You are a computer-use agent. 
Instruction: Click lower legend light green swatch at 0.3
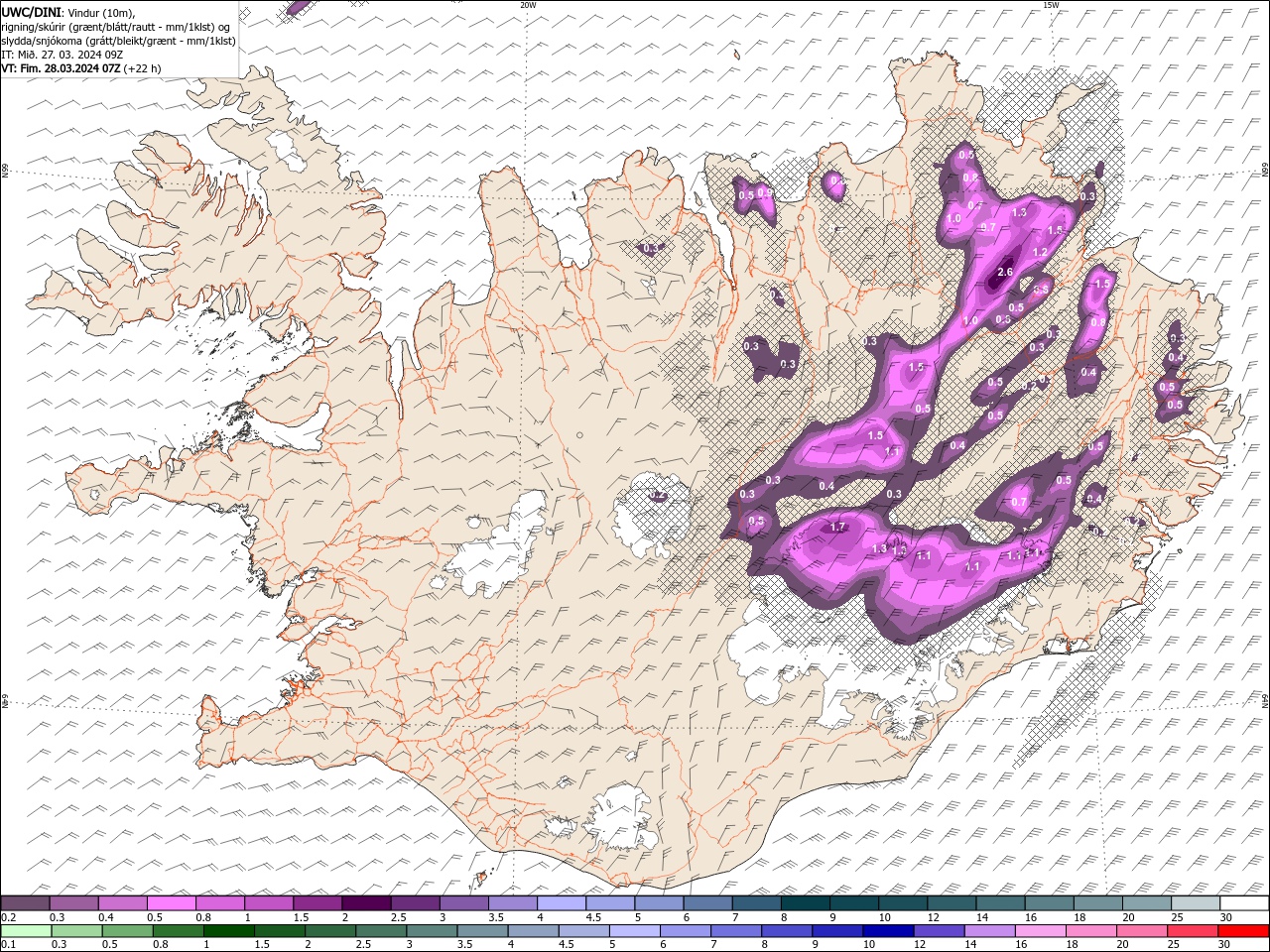[76, 931]
